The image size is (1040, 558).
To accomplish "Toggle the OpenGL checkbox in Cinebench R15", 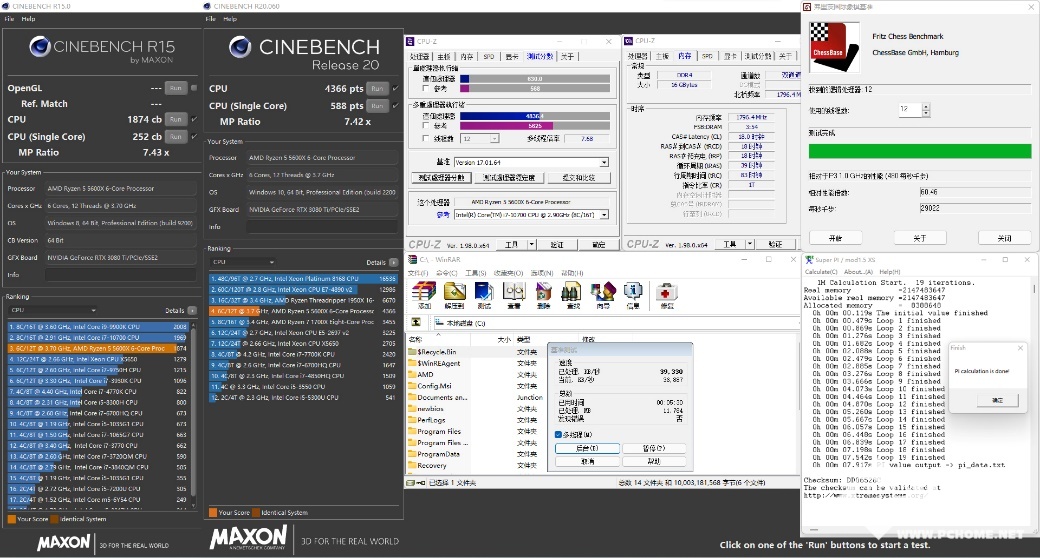I will tap(194, 88).
